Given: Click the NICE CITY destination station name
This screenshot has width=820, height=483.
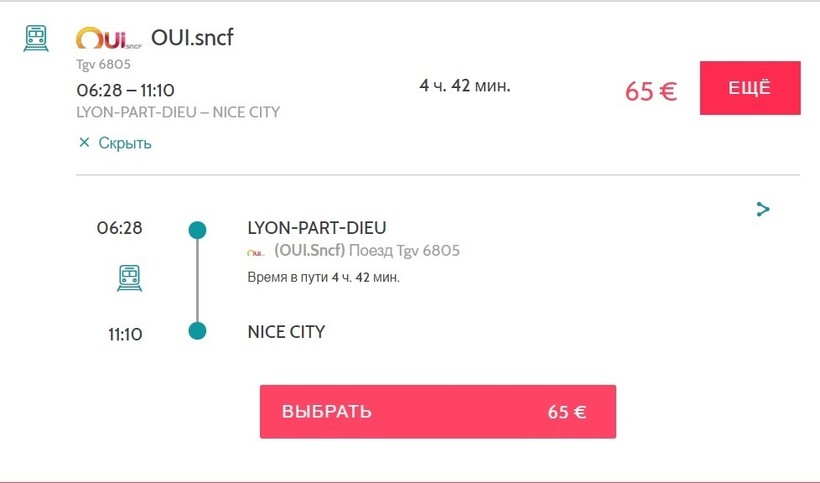Looking at the screenshot, I should [x=286, y=331].
